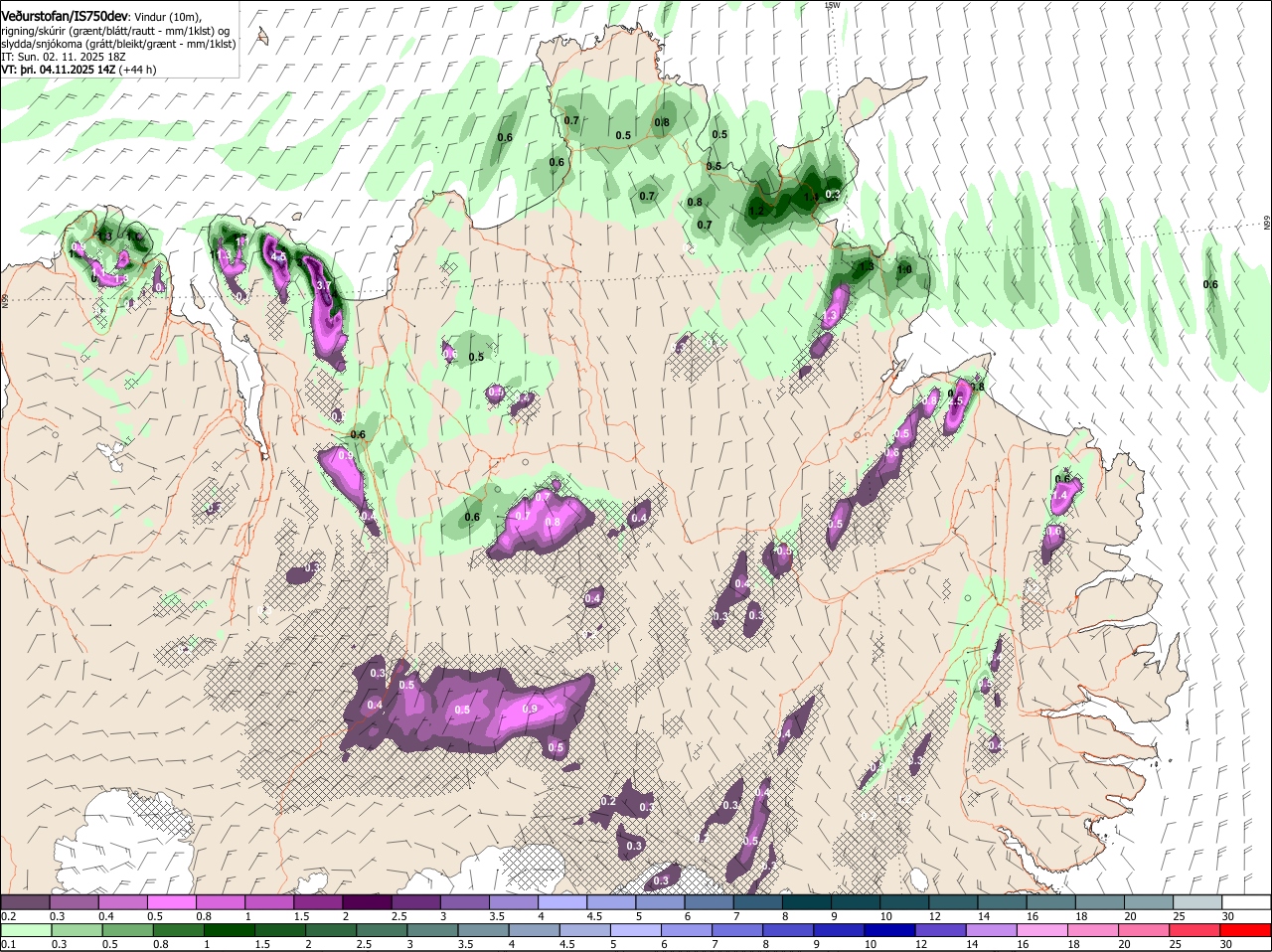
Task: Pick the violet 12 swatch in rain legend
Action: pyautogui.click(x=941, y=930)
